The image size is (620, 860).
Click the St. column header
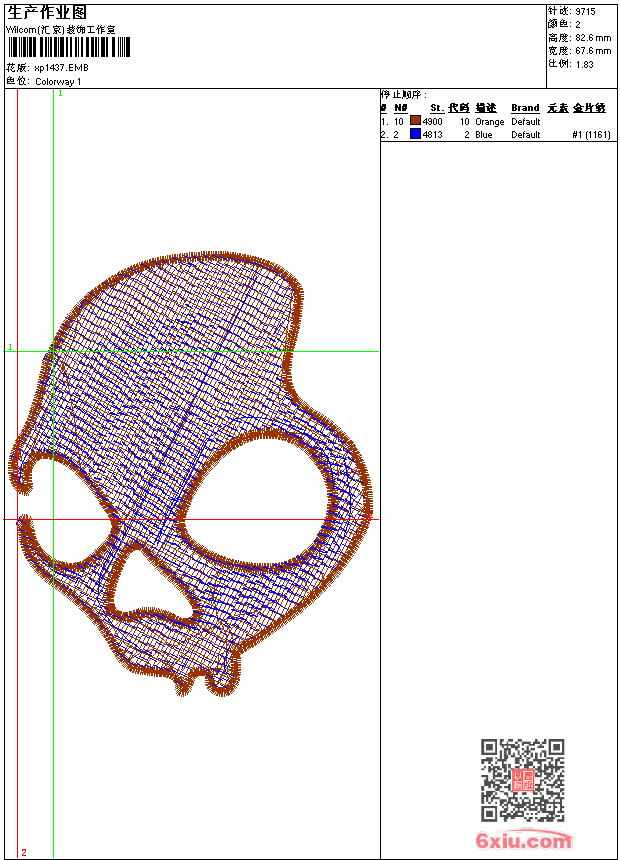(436, 108)
